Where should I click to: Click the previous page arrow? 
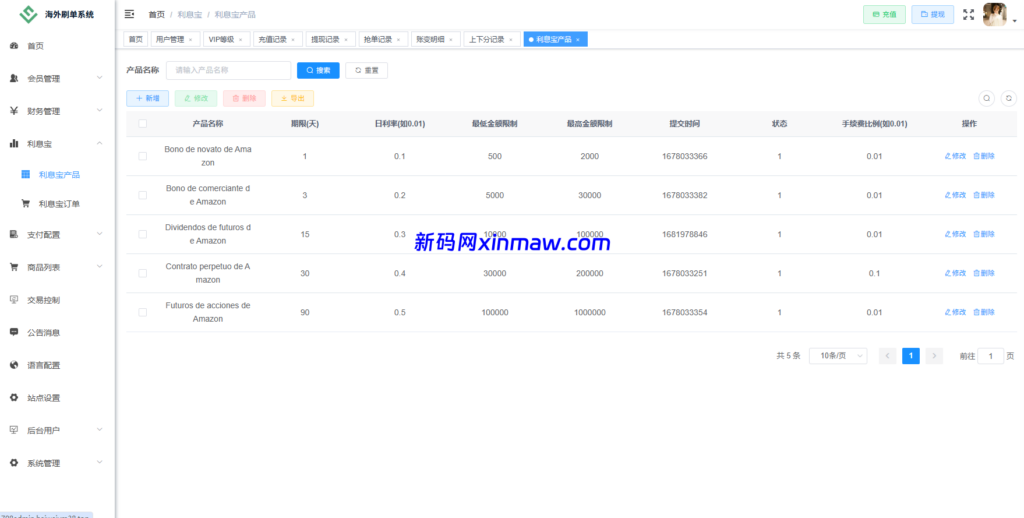click(x=888, y=356)
